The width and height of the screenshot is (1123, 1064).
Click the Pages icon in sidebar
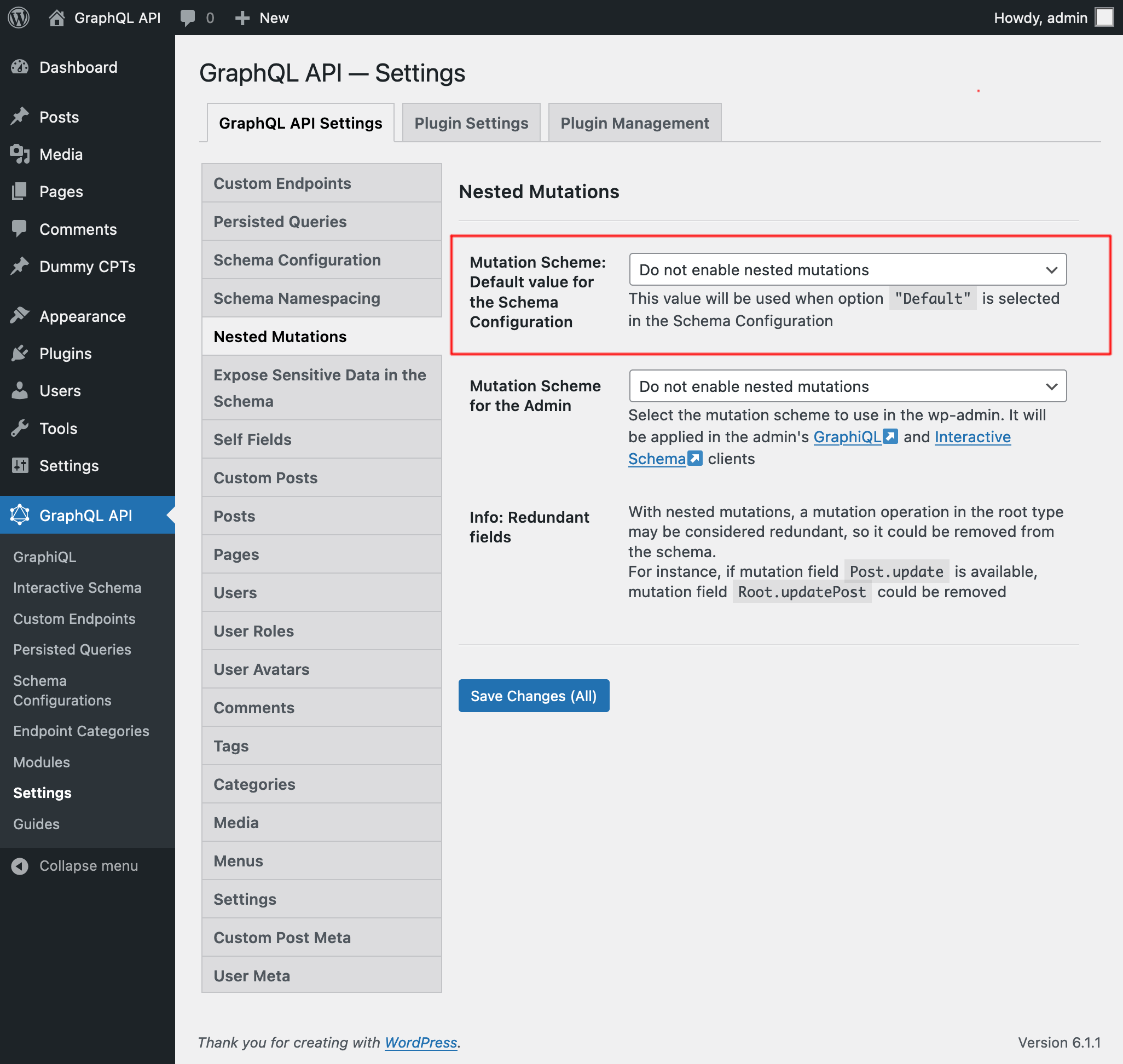[x=20, y=192]
